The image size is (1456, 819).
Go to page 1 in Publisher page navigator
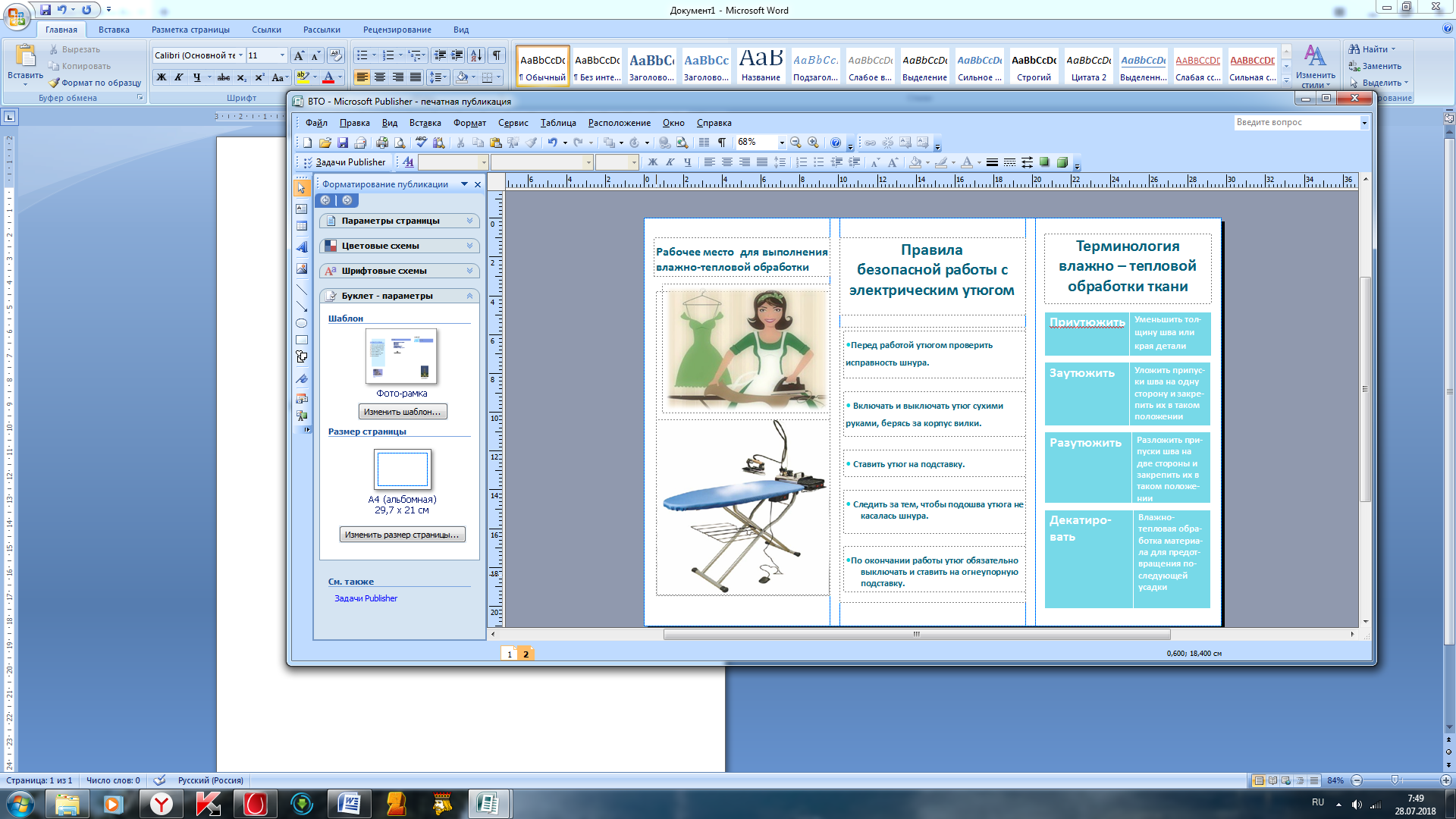point(510,654)
